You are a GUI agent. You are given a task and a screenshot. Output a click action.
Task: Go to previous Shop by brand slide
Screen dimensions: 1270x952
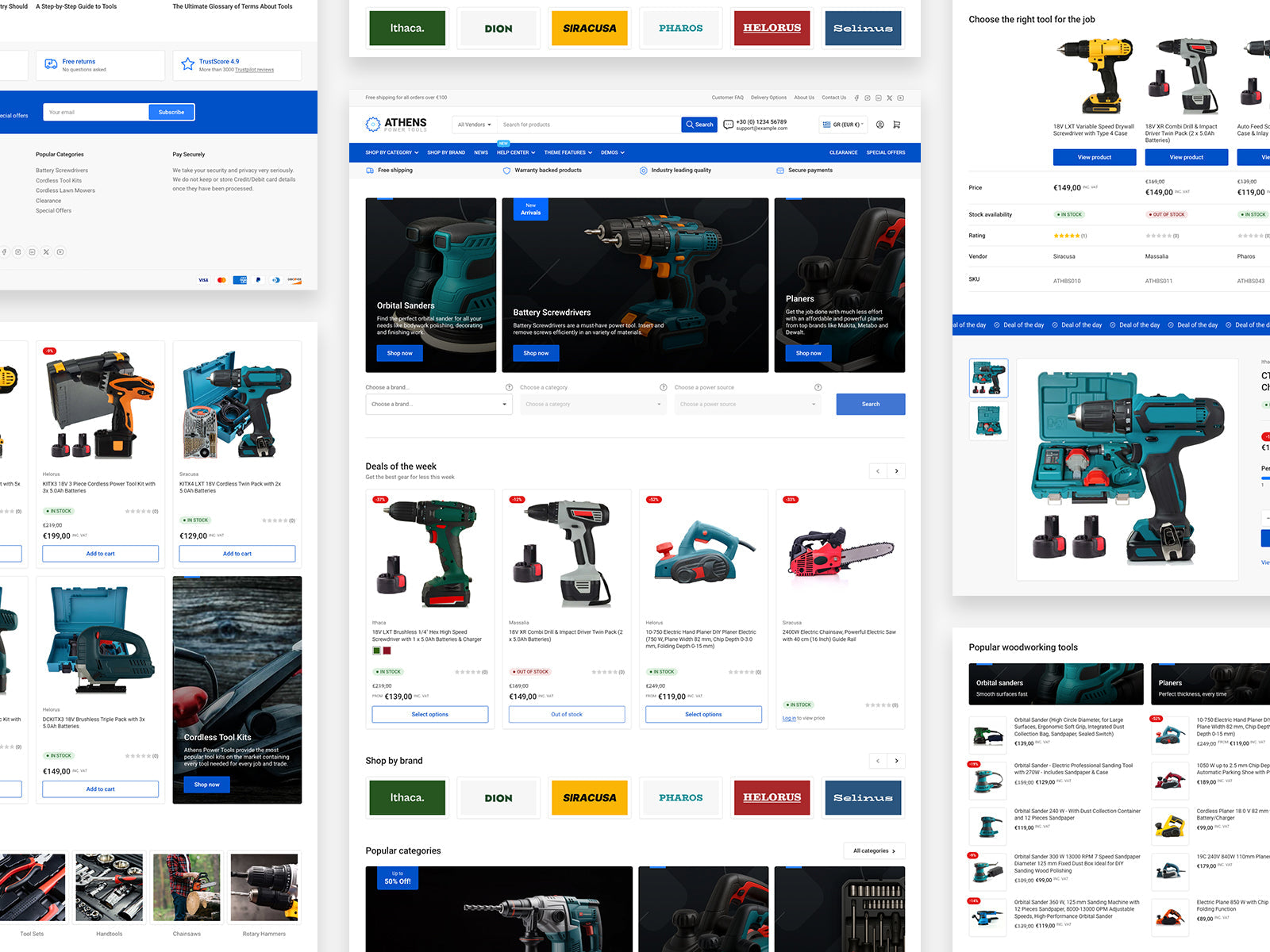click(878, 761)
